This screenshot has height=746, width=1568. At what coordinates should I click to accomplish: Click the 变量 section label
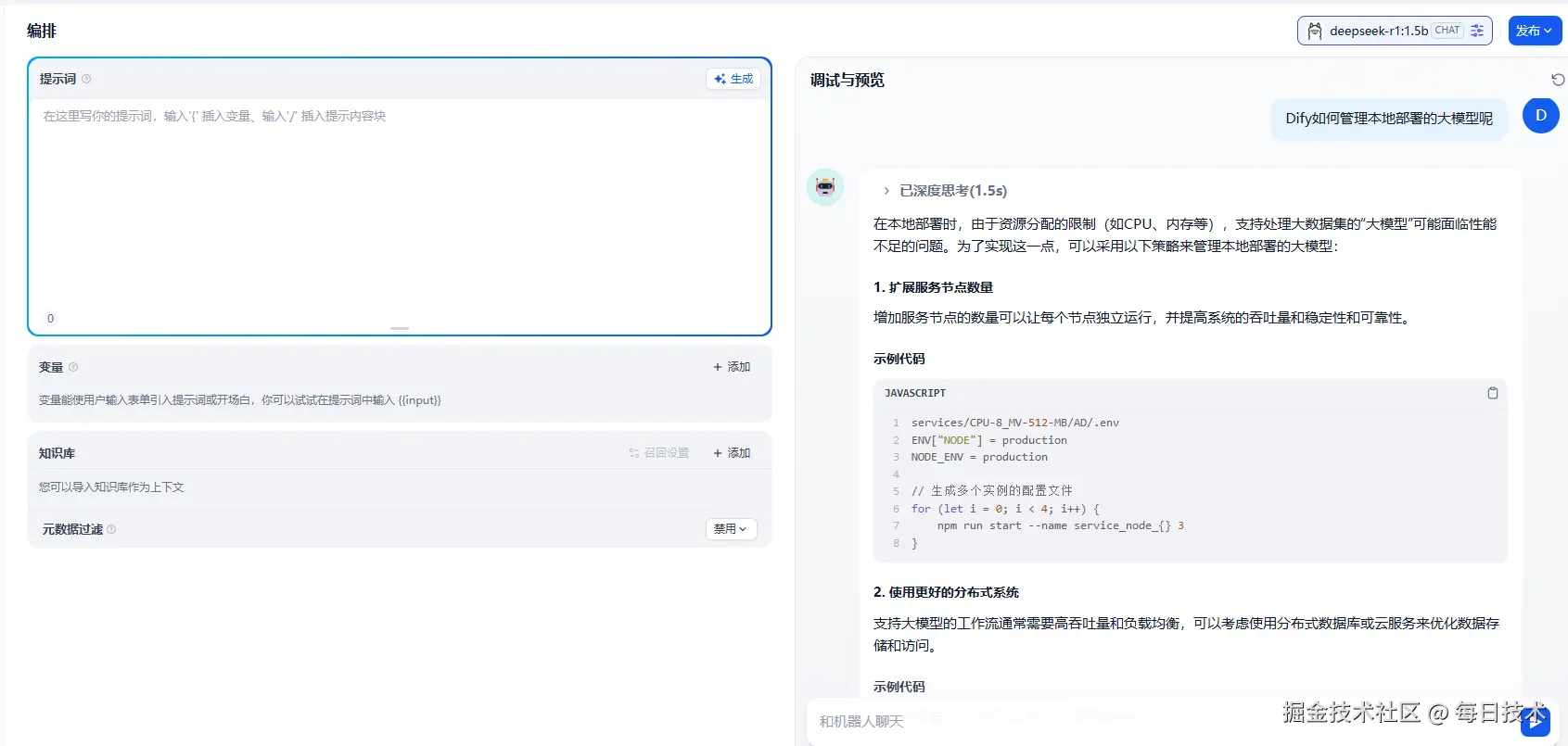51,367
